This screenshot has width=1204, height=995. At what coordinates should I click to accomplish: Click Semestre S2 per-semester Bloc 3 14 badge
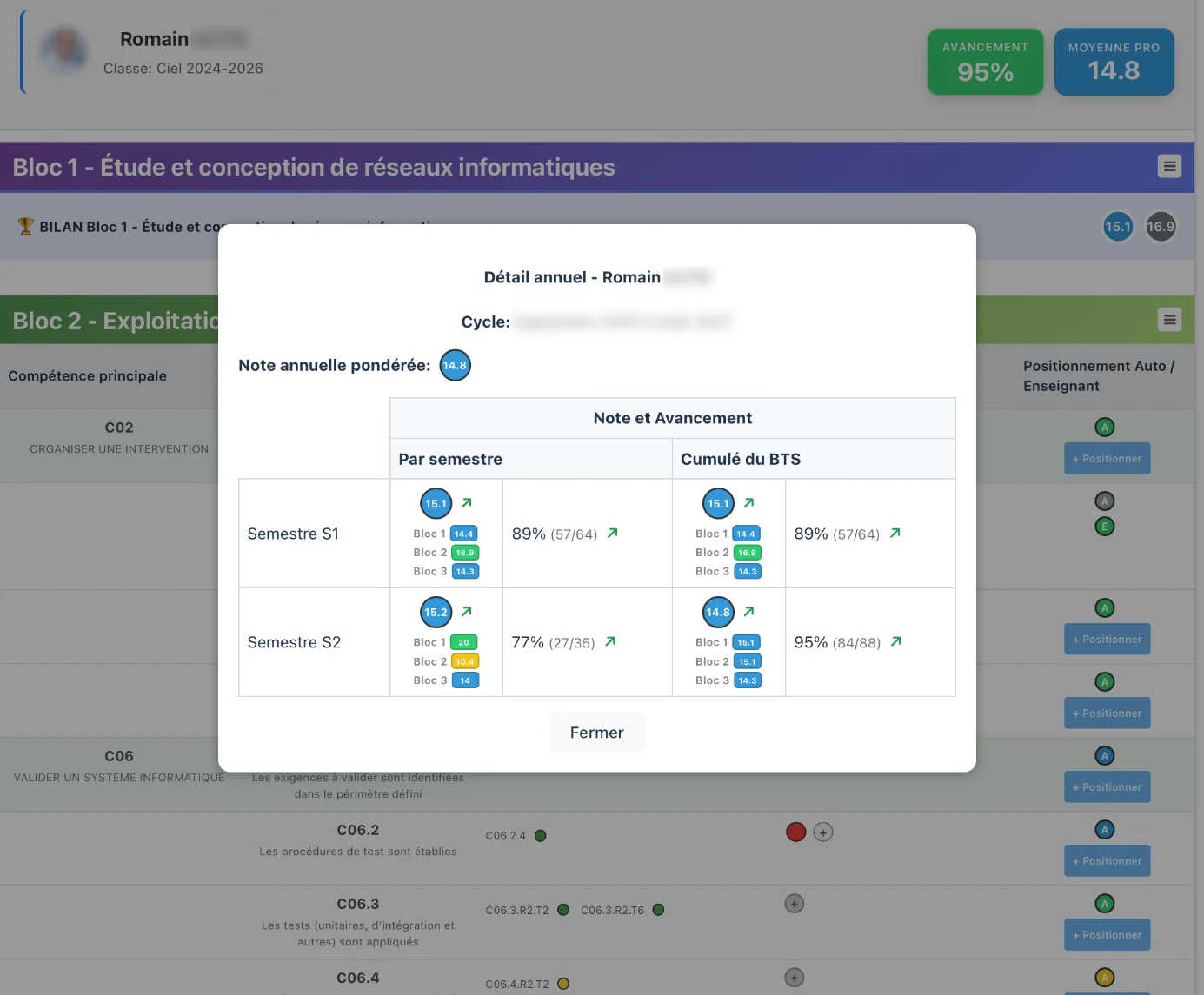coord(465,680)
